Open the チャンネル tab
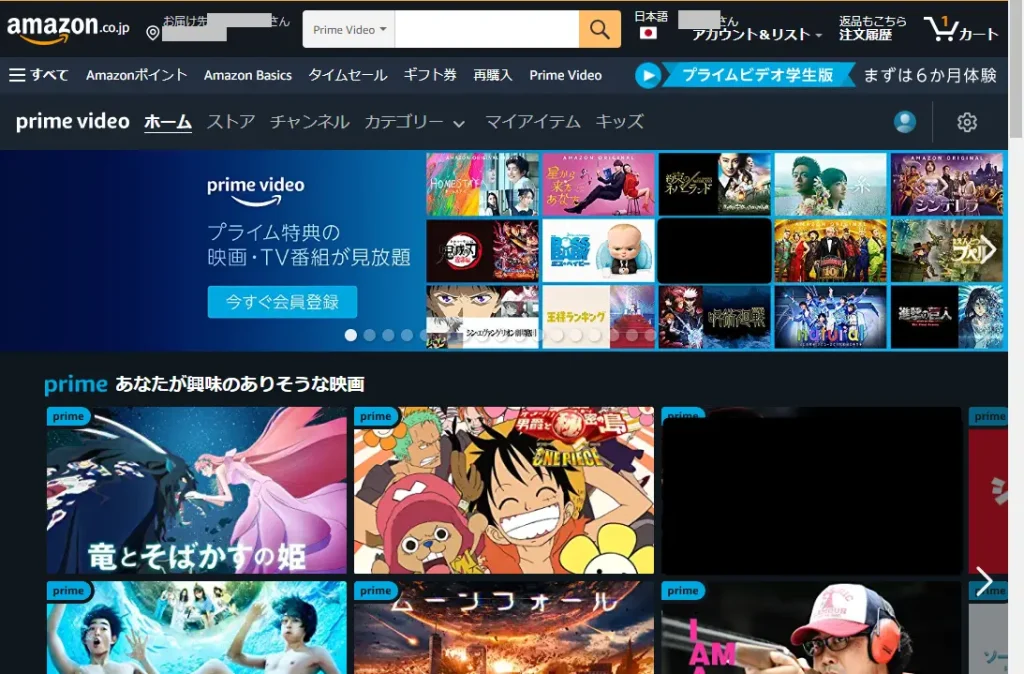The width and height of the screenshot is (1024, 674). click(x=310, y=122)
